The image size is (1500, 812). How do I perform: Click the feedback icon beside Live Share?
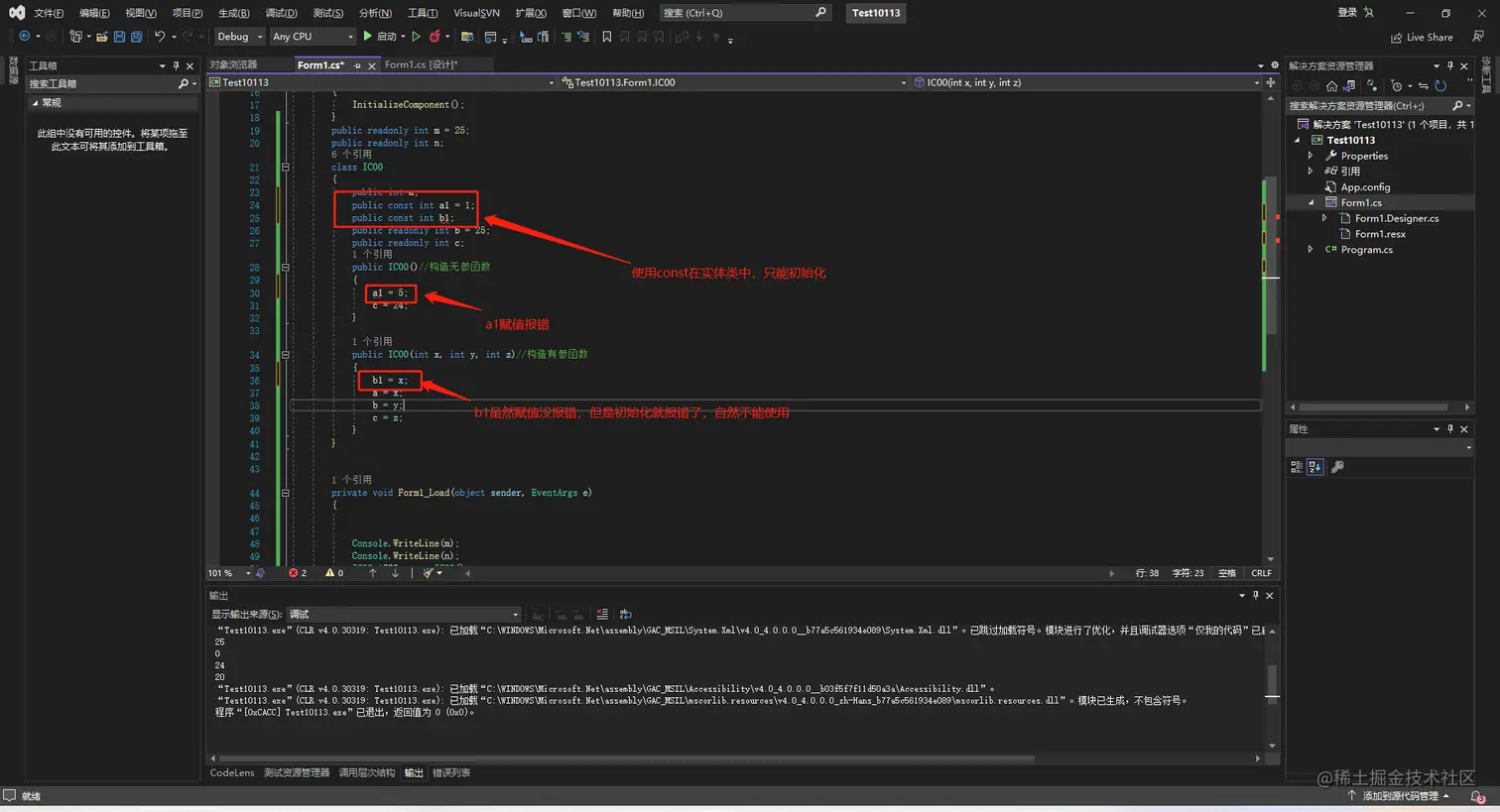coord(1478,37)
